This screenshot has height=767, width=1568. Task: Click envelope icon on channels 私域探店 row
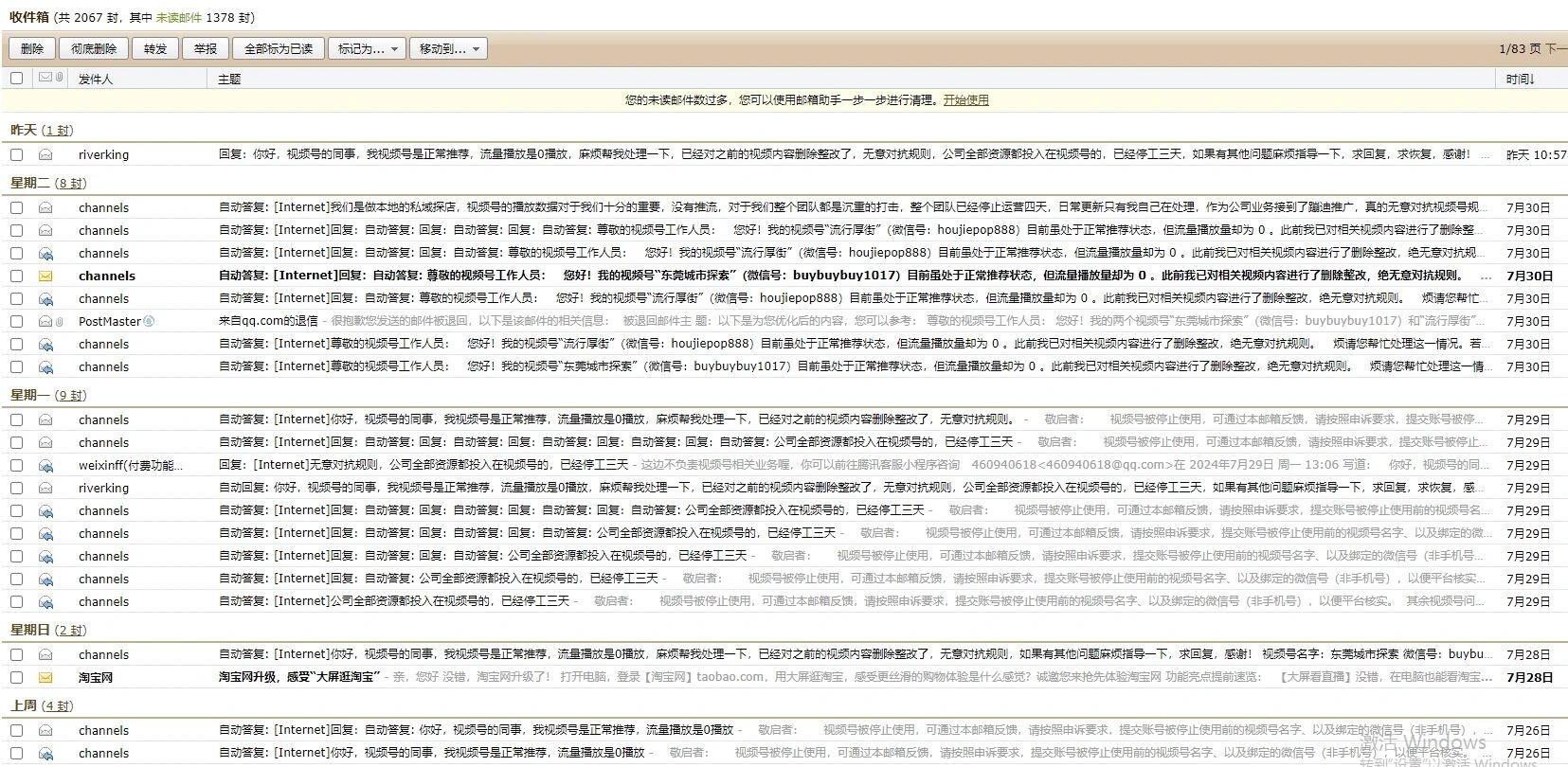pyautogui.click(x=45, y=207)
